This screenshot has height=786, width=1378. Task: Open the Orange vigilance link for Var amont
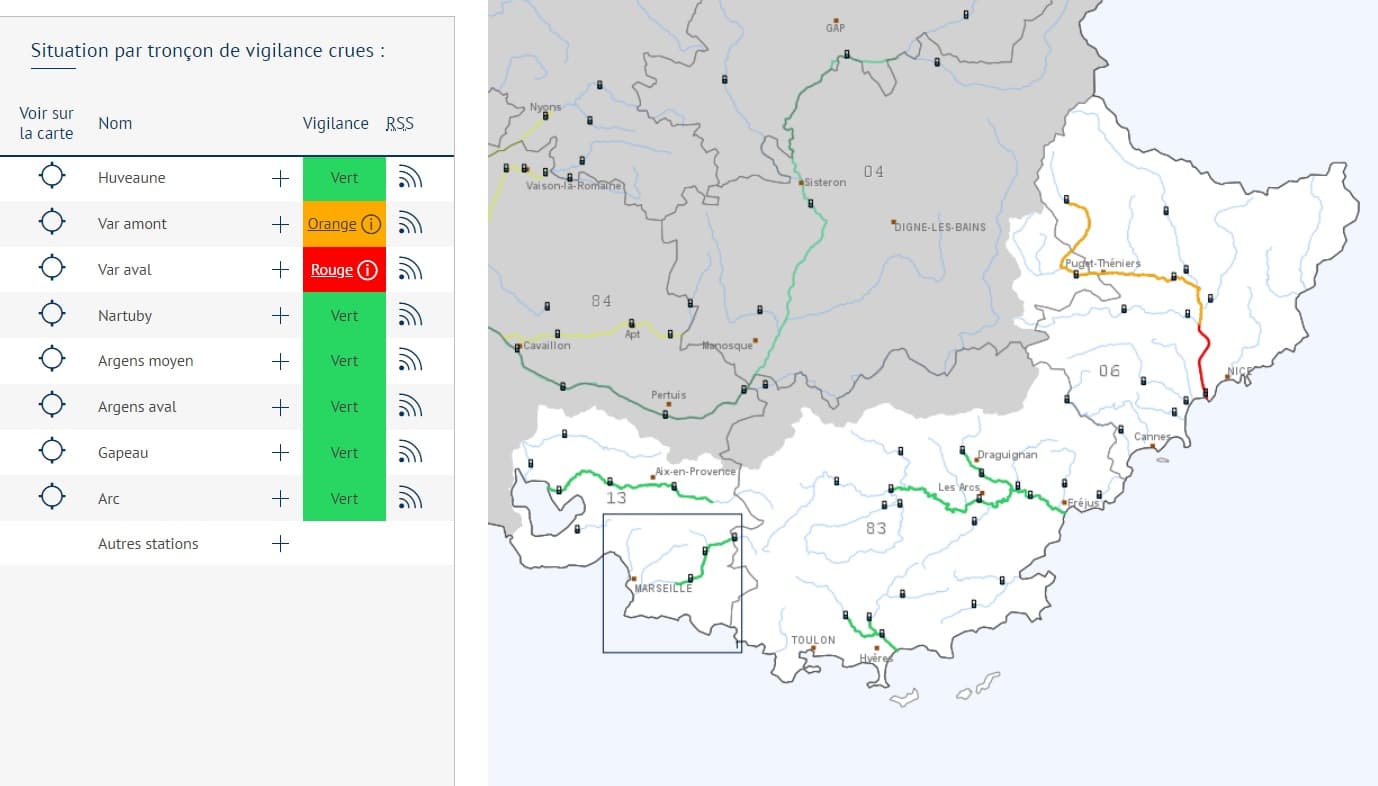click(x=332, y=224)
